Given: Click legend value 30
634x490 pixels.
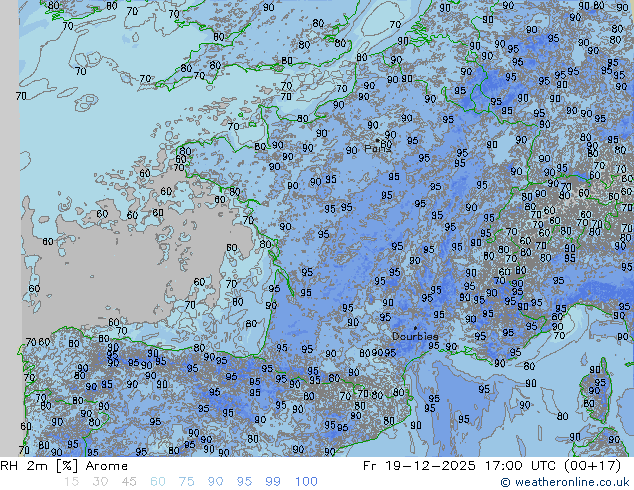Looking at the screenshot, I should [100, 482].
